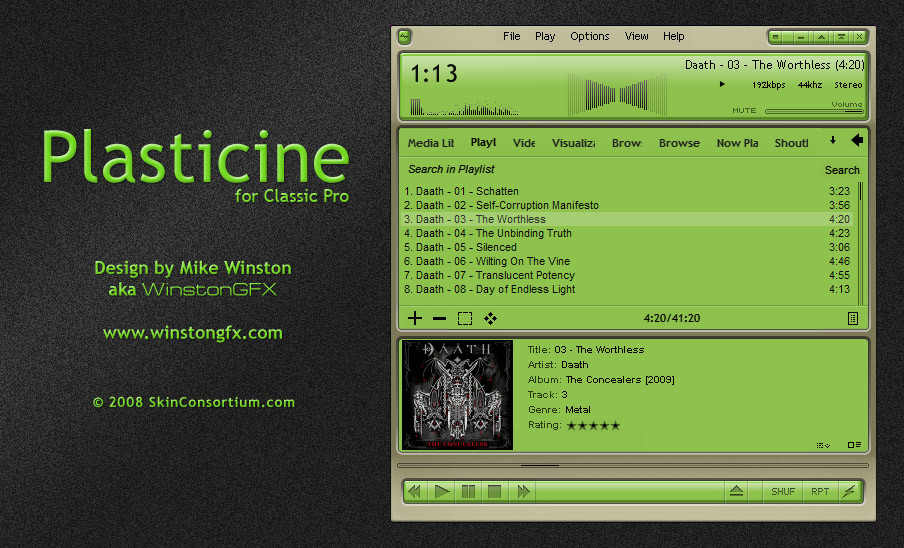The image size is (904, 548).
Task: Select '8. Daath - 08 - Day of Endless Light'
Action: 627,289
